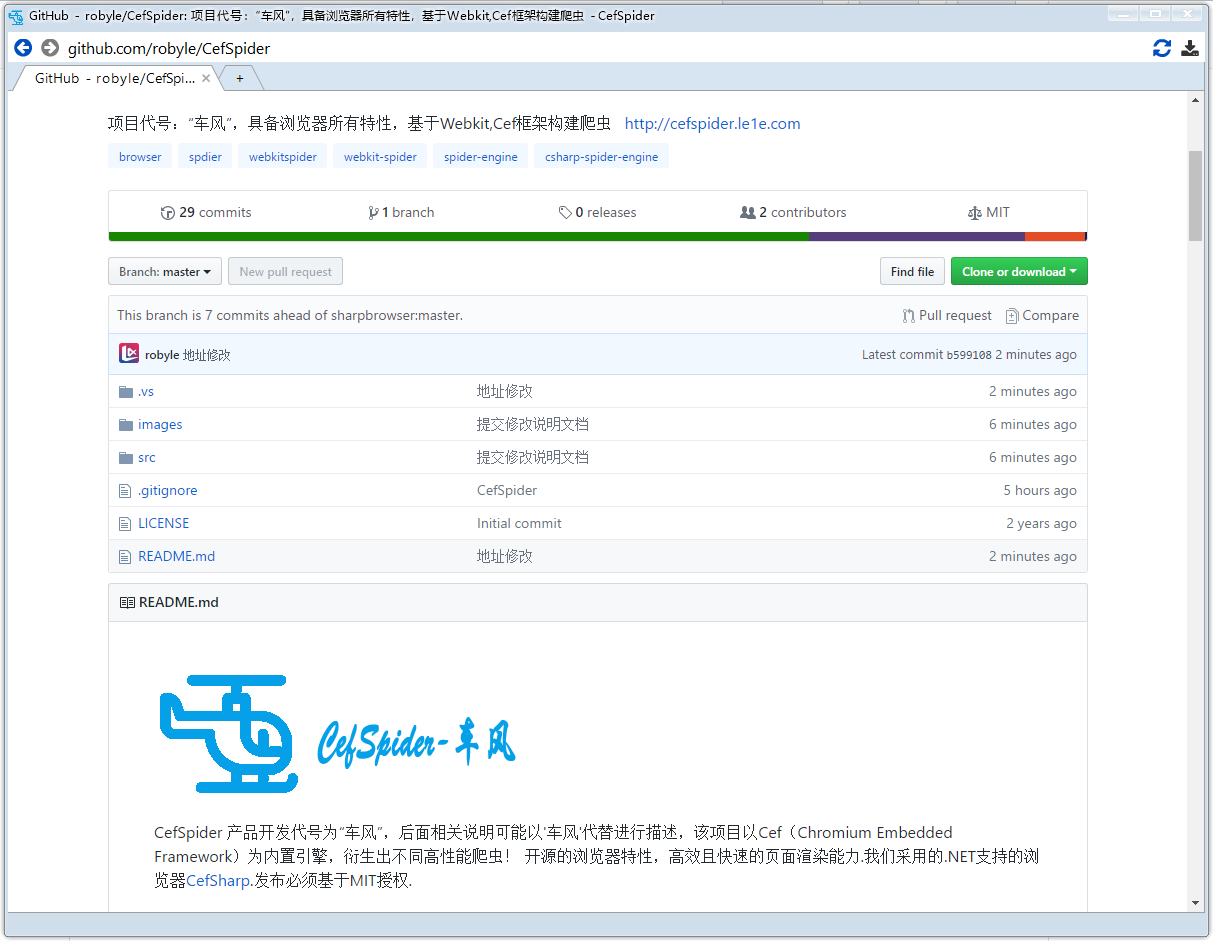Open latest commit message 地址修改
The height and width of the screenshot is (941, 1213).
pos(207,355)
